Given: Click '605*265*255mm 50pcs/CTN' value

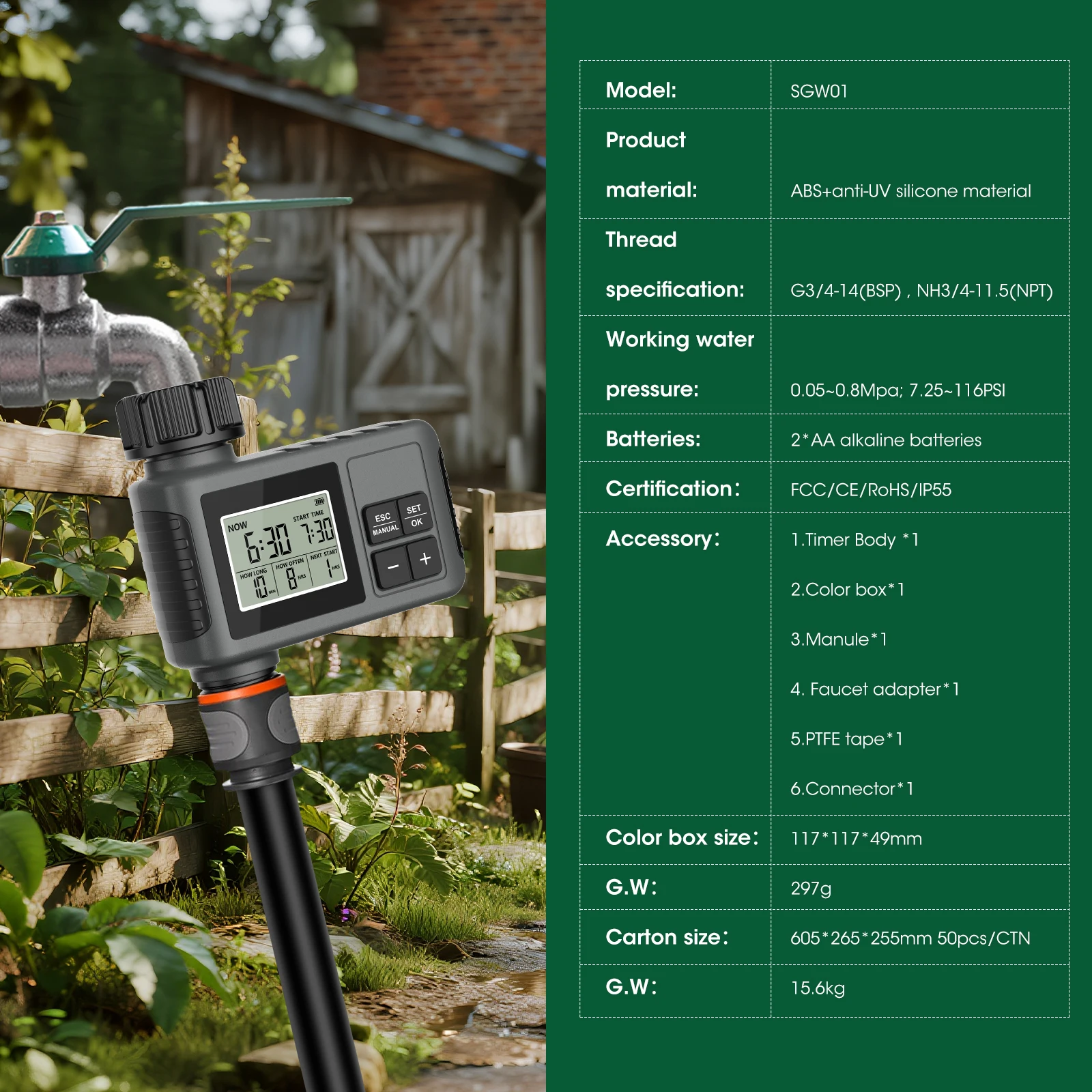Looking at the screenshot, I should pos(910,938).
